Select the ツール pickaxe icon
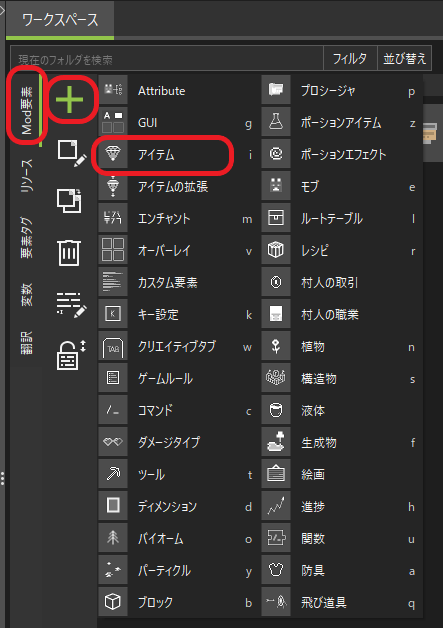The image size is (443, 628). [113, 474]
